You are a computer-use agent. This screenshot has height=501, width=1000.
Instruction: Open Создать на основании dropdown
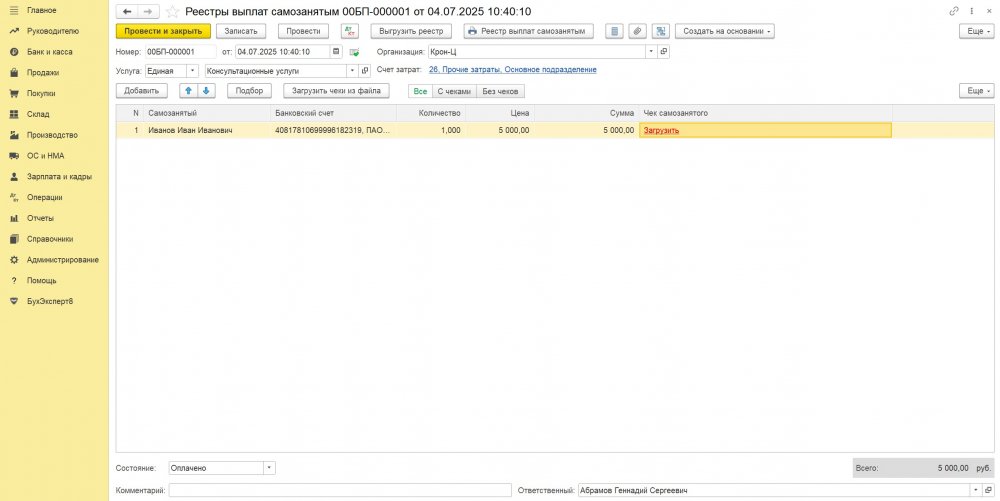725,31
